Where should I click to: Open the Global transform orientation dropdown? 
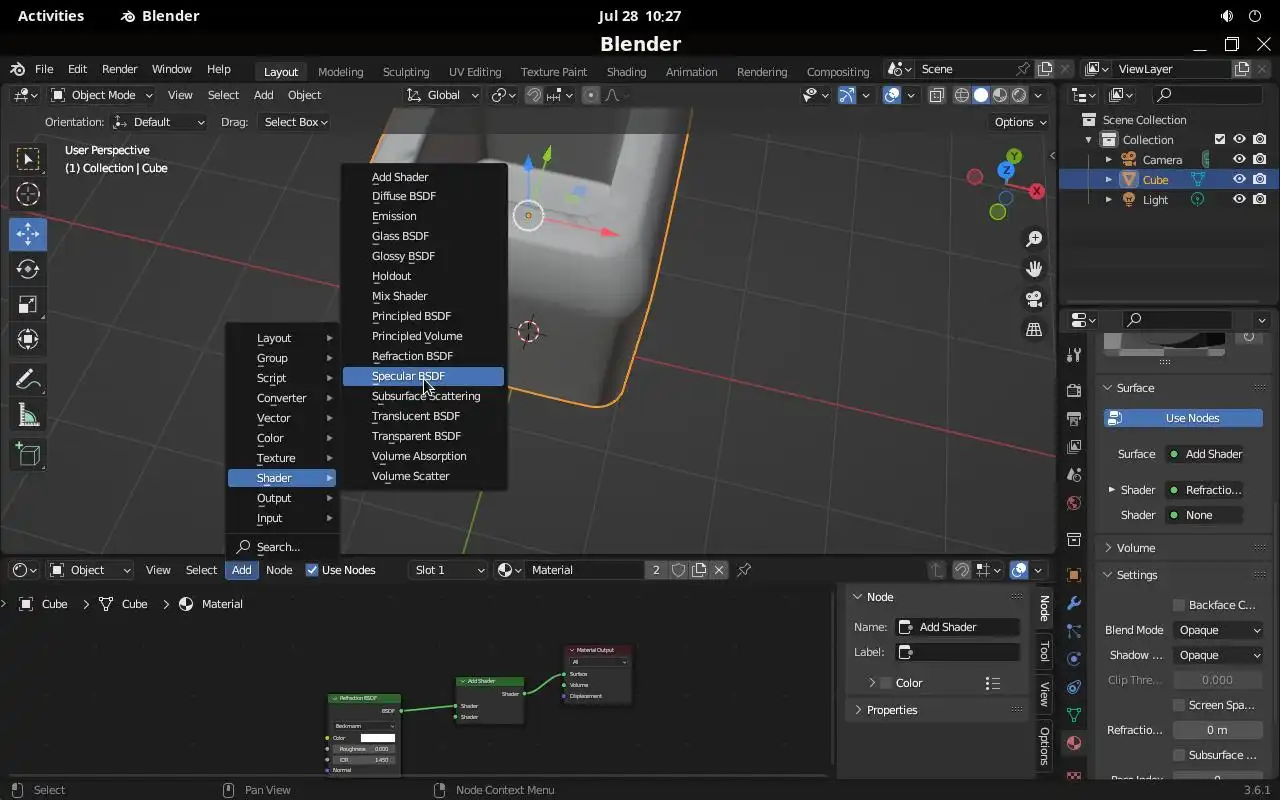[x=442, y=95]
